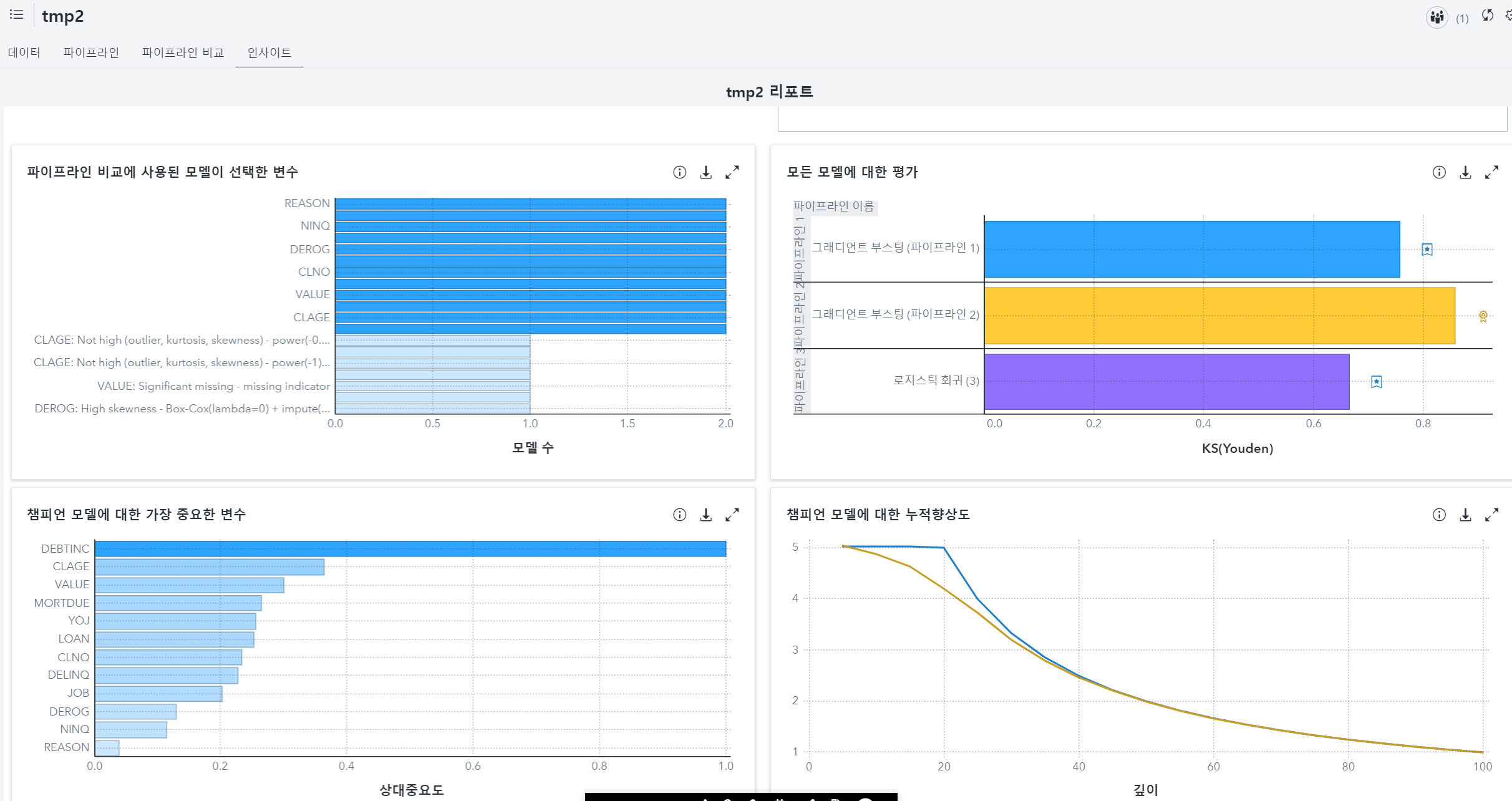Maximize the selected variables chart
This screenshot has height=801, width=1512.
point(732,172)
